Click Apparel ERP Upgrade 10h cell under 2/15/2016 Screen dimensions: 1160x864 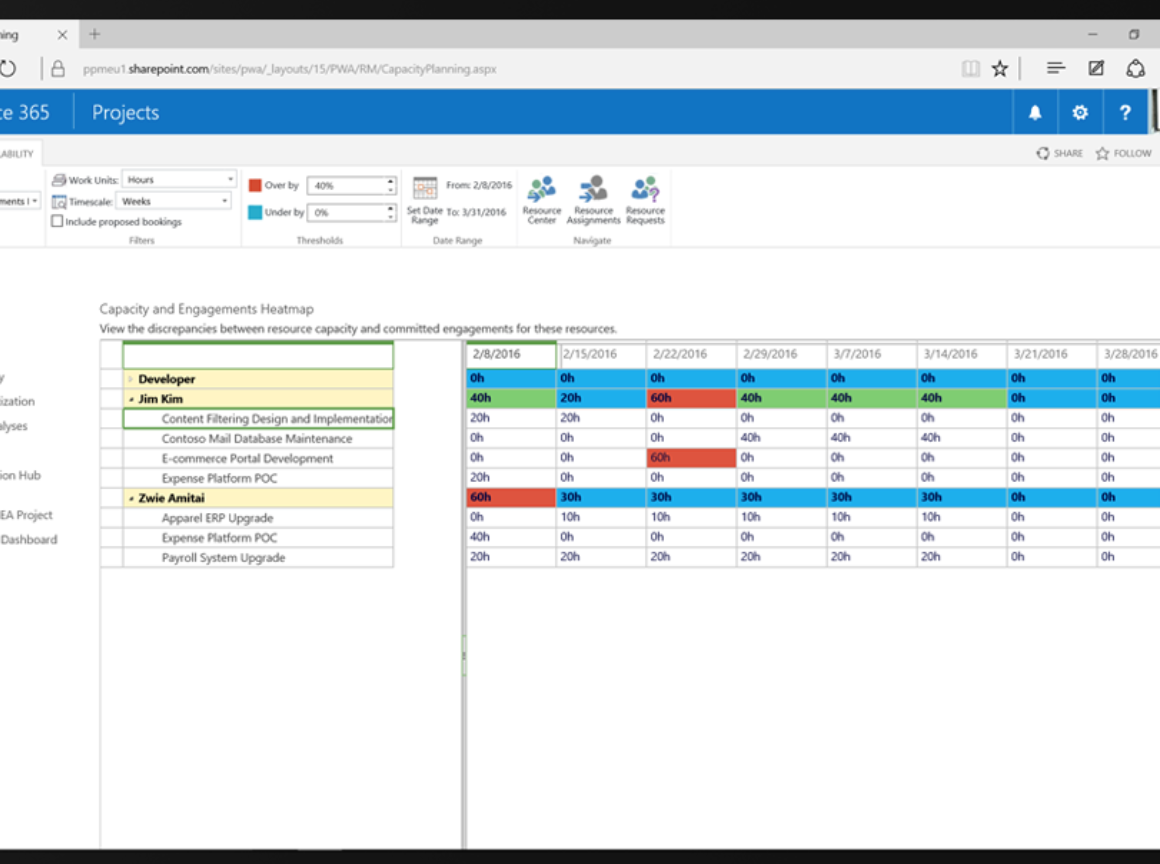point(601,517)
